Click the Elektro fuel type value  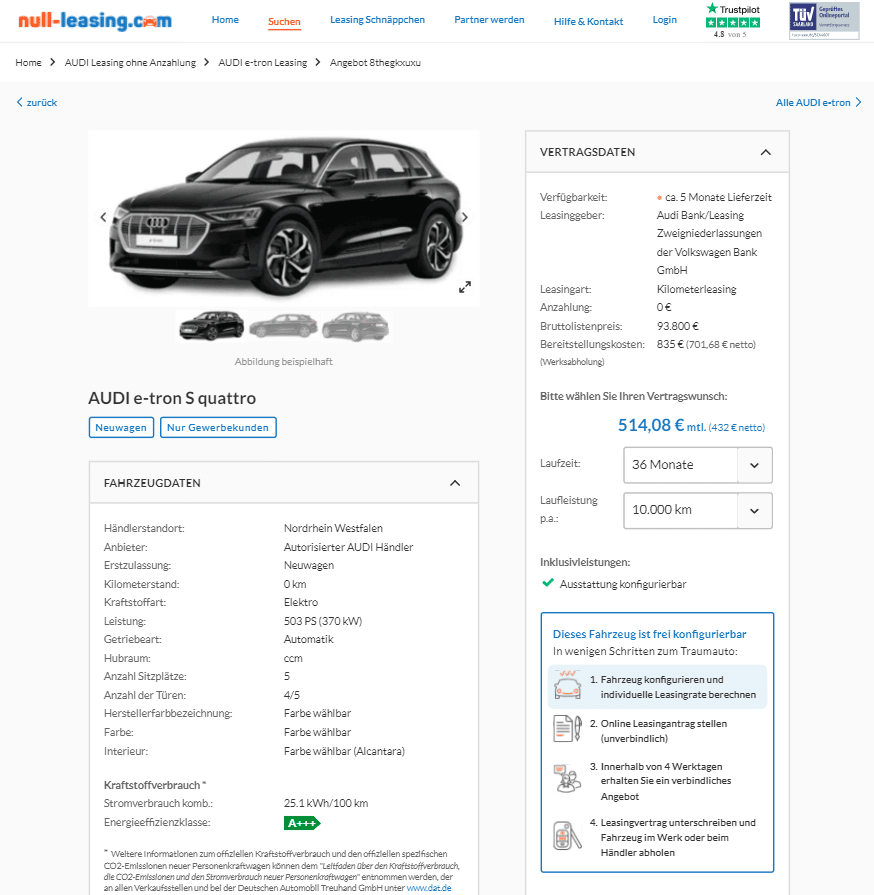(x=301, y=602)
